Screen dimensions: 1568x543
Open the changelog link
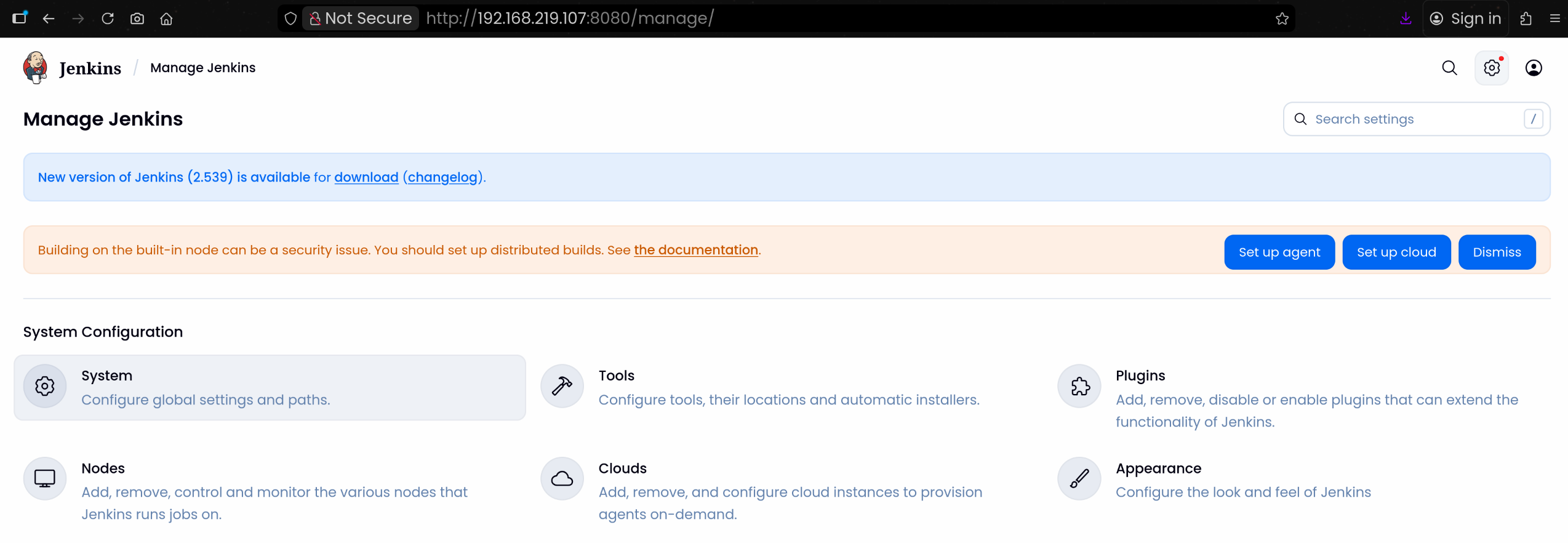[442, 177]
